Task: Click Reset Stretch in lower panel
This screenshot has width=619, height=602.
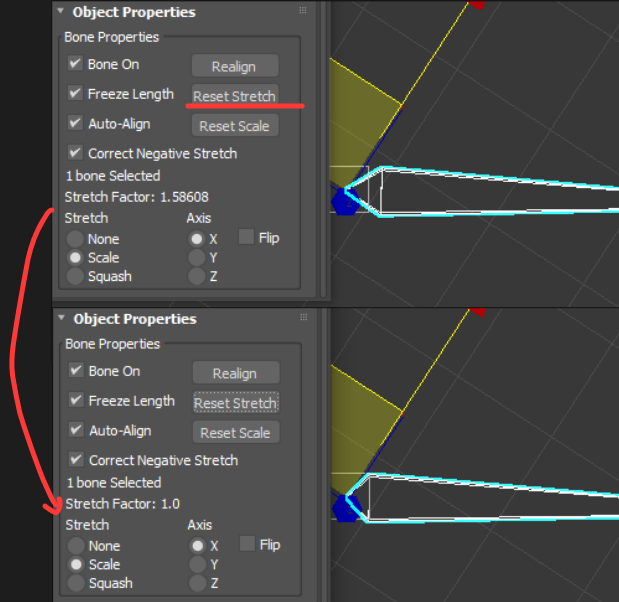Action: tap(236, 403)
